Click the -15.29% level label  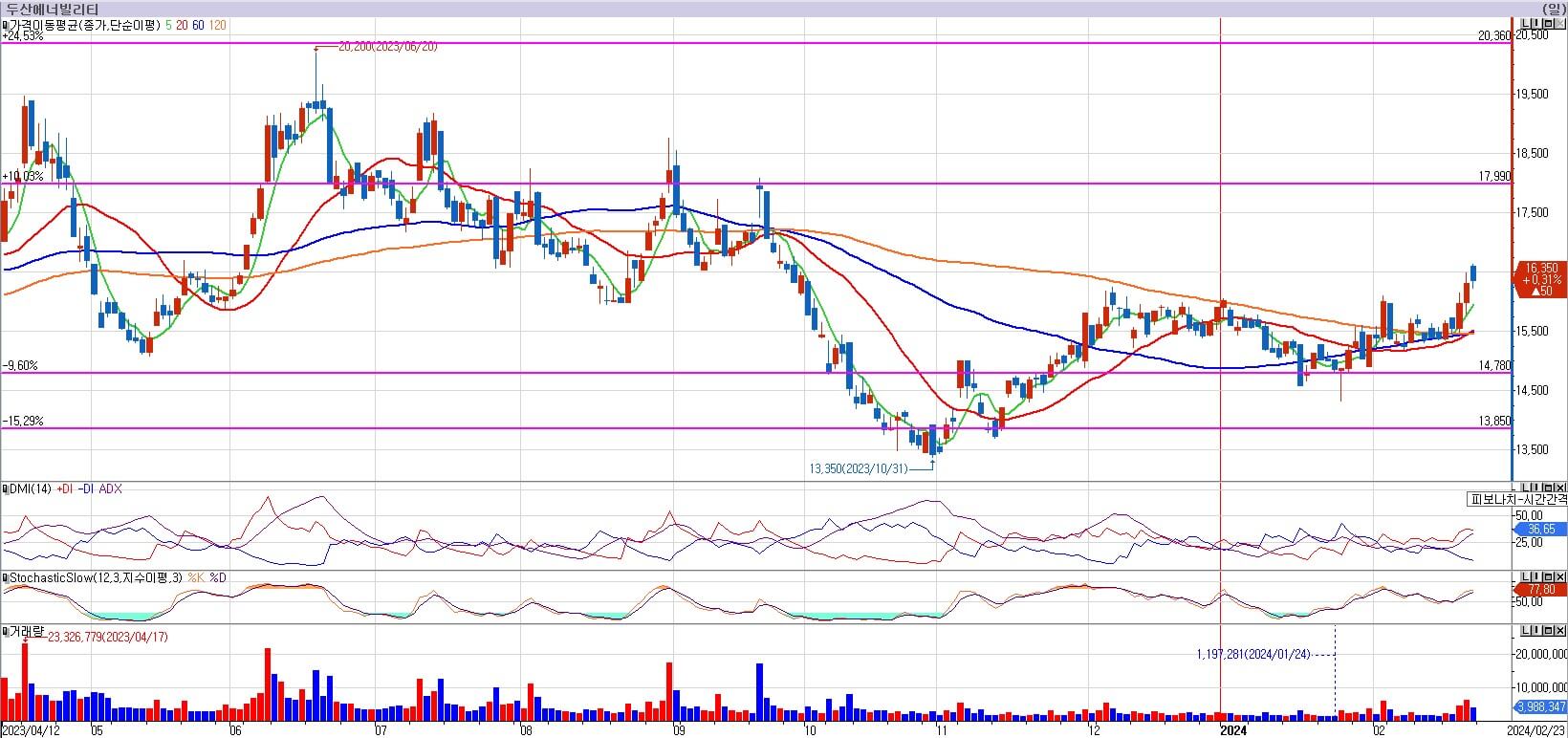23,421
